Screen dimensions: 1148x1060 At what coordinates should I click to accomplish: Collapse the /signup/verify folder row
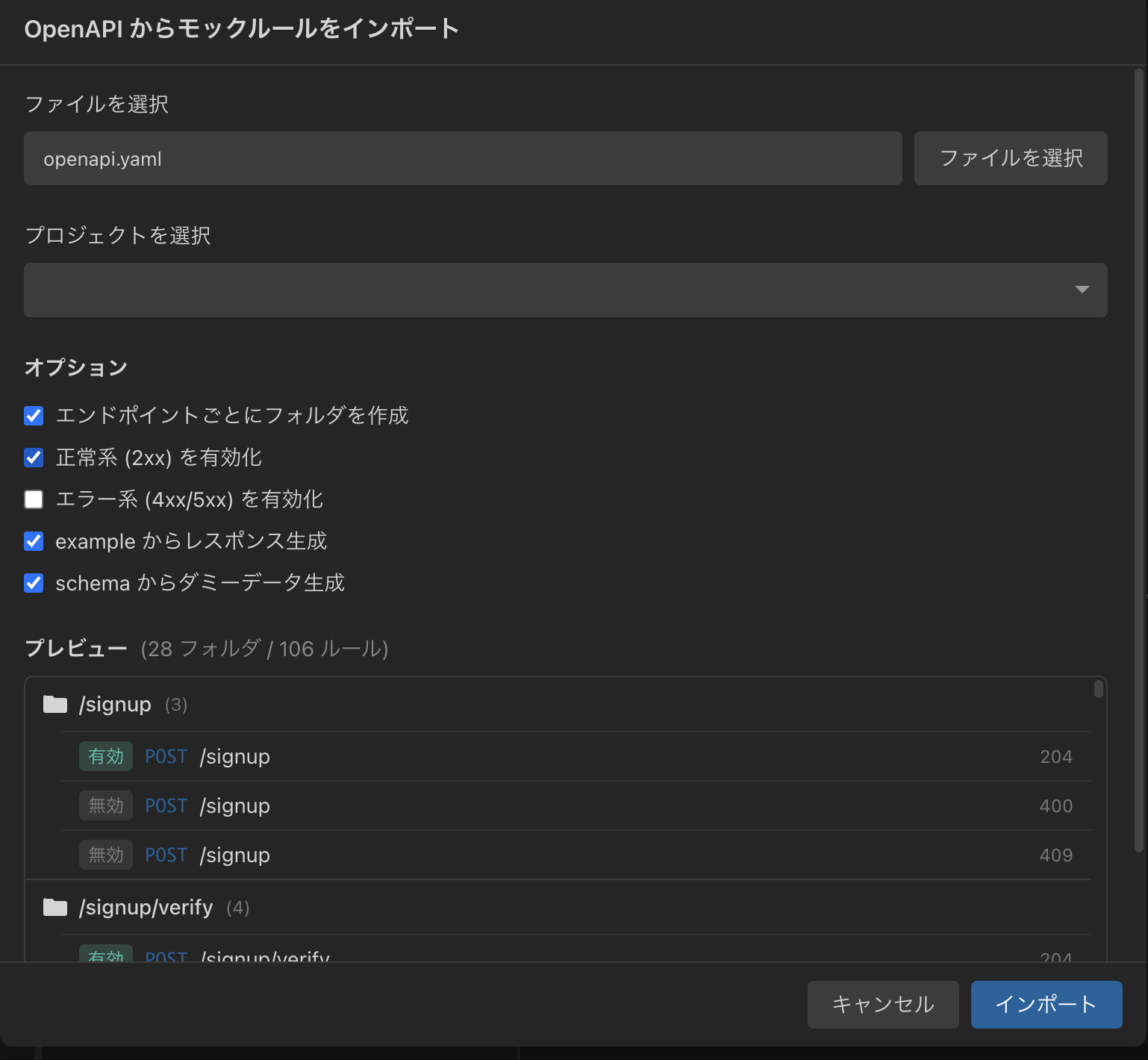[558, 907]
